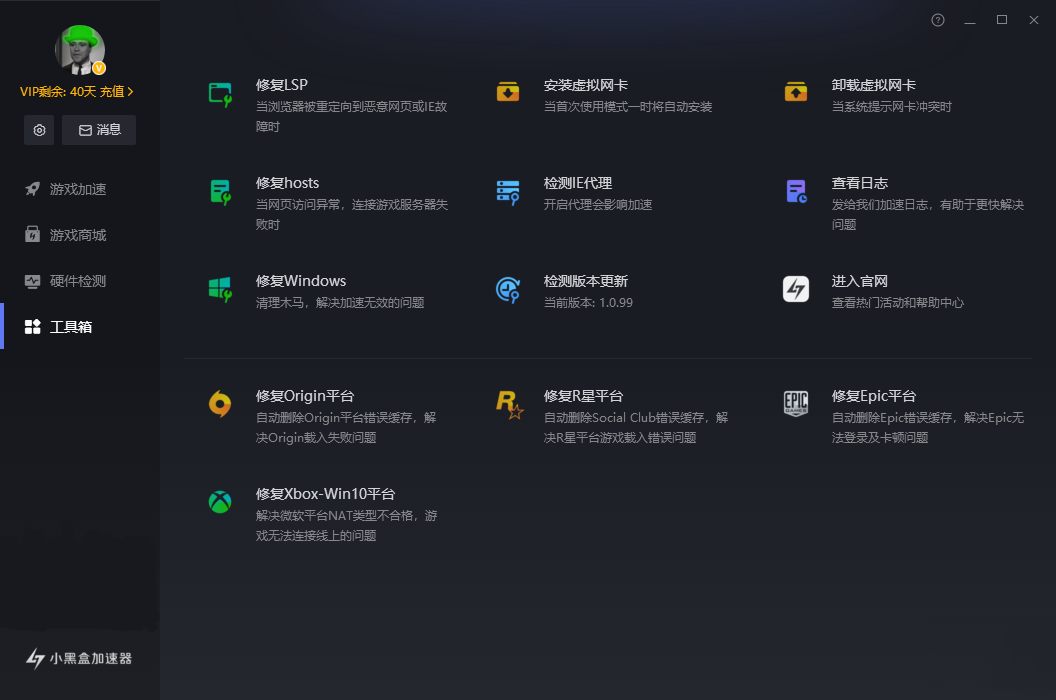Click the 发给我们加速日志 description
1056x700 pixels.
click(927, 214)
